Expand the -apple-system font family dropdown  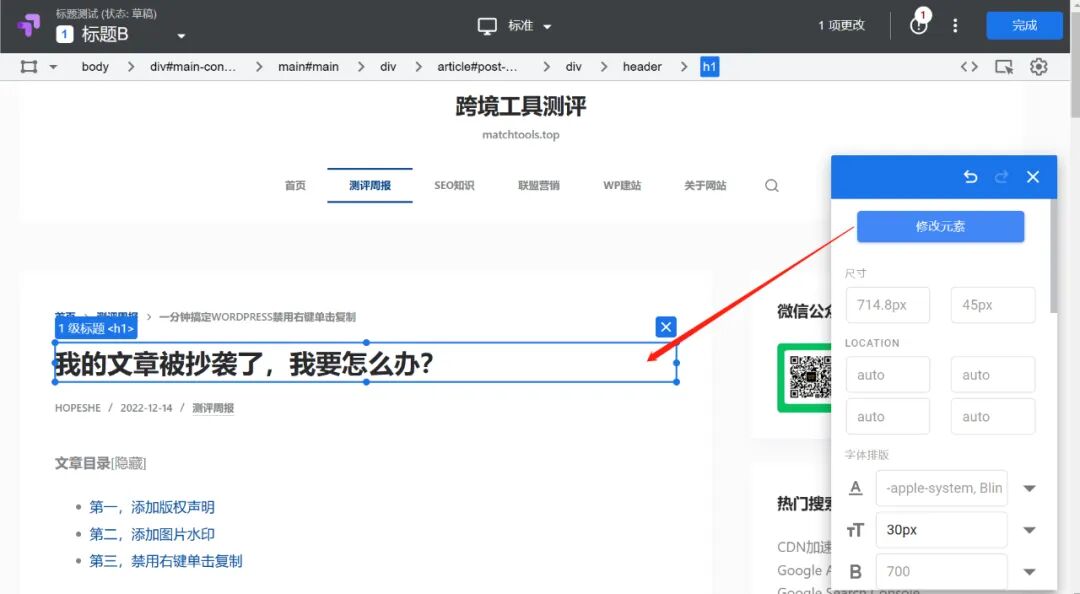coord(1029,488)
